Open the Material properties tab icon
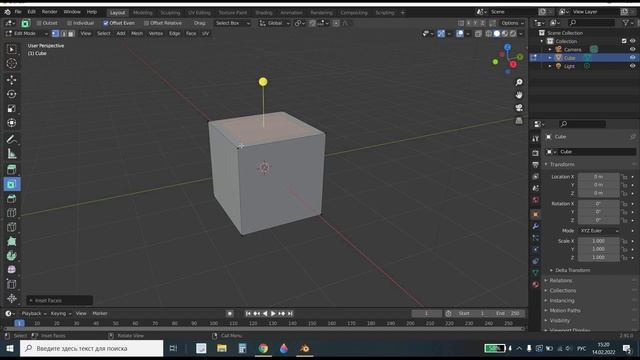640x360 pixels. tap(536, 284)
